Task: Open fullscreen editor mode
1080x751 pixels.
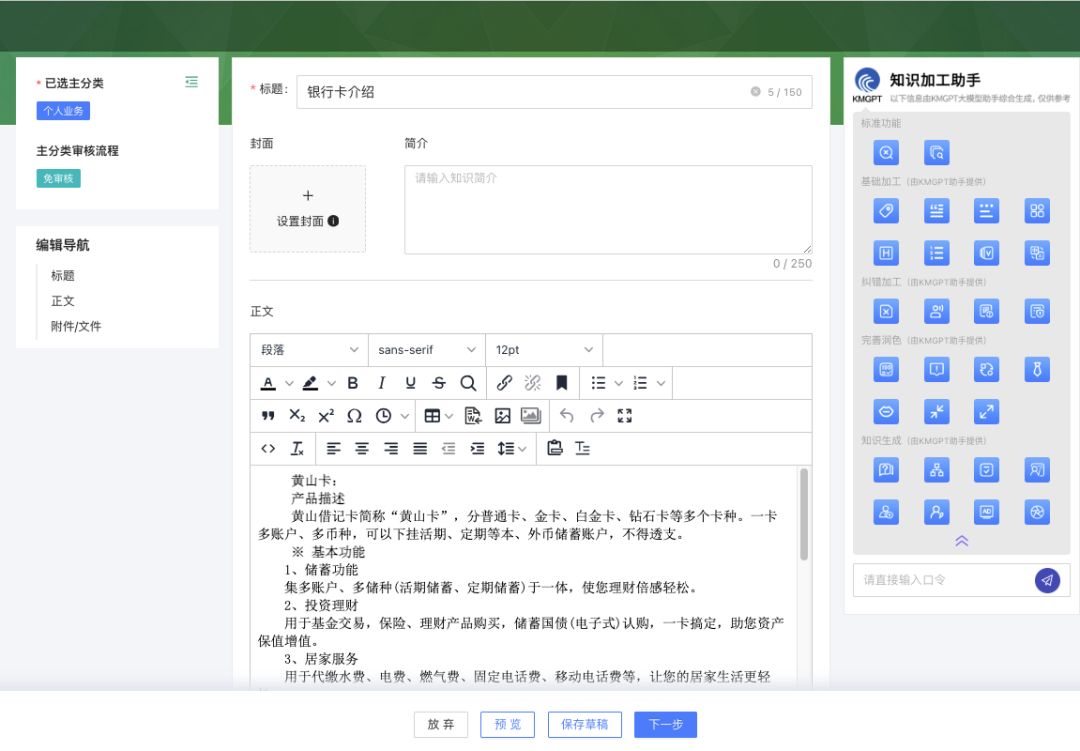Action: click(625, 416)
